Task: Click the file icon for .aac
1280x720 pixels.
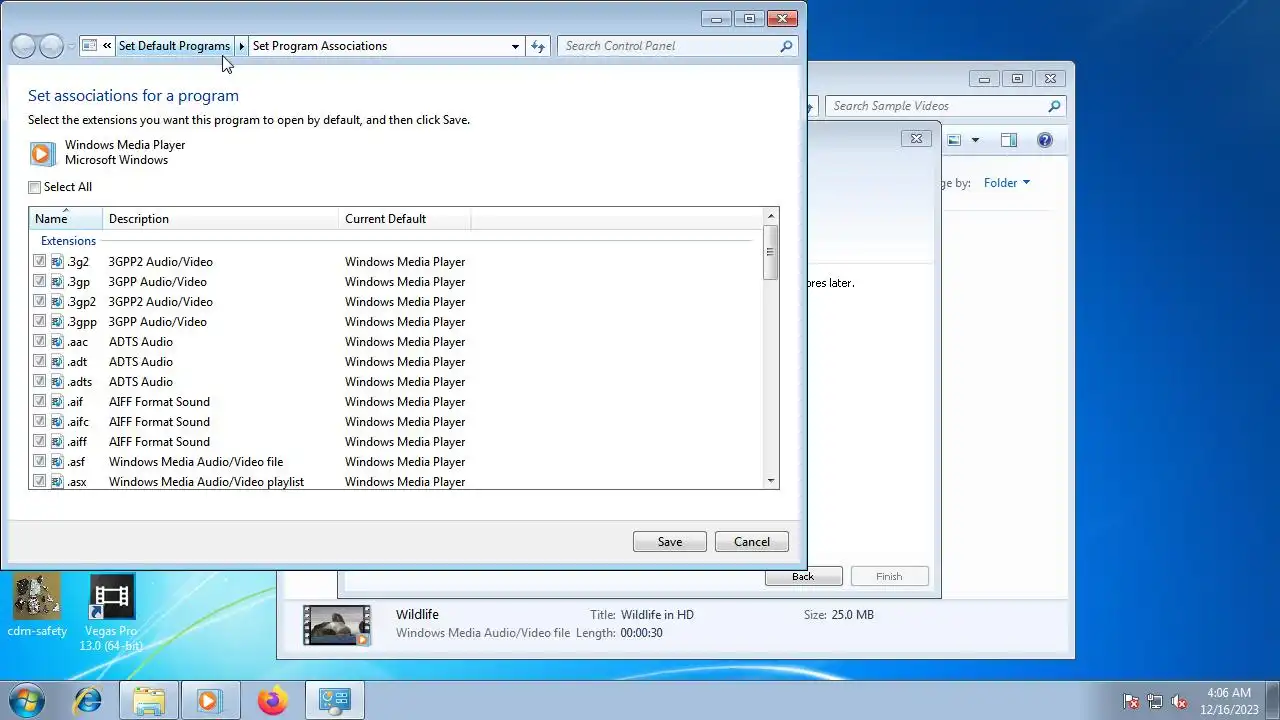Action: (x=58, y=341)
